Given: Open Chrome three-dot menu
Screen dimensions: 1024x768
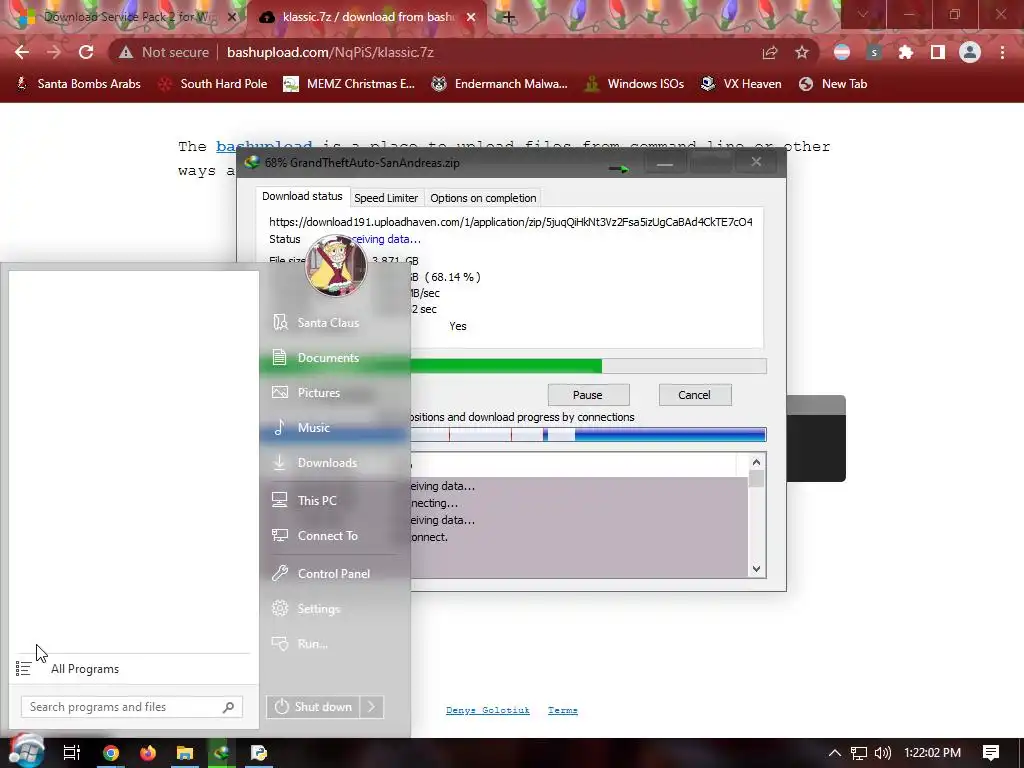Looking at the screenshot, I should tap(1002, 52).
